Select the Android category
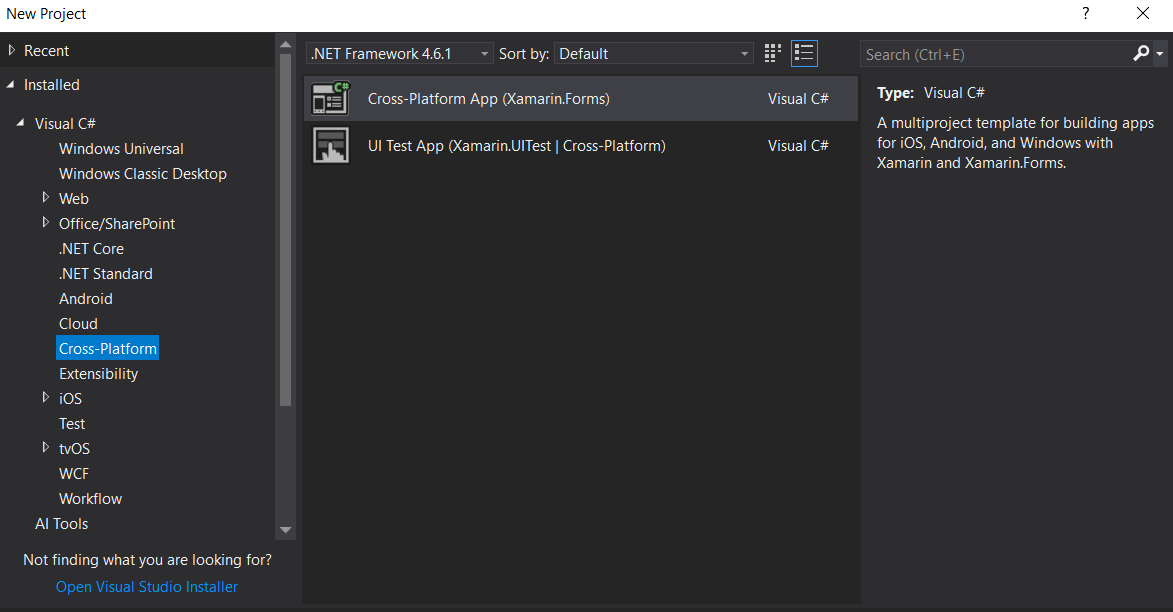 coord(86,299)
